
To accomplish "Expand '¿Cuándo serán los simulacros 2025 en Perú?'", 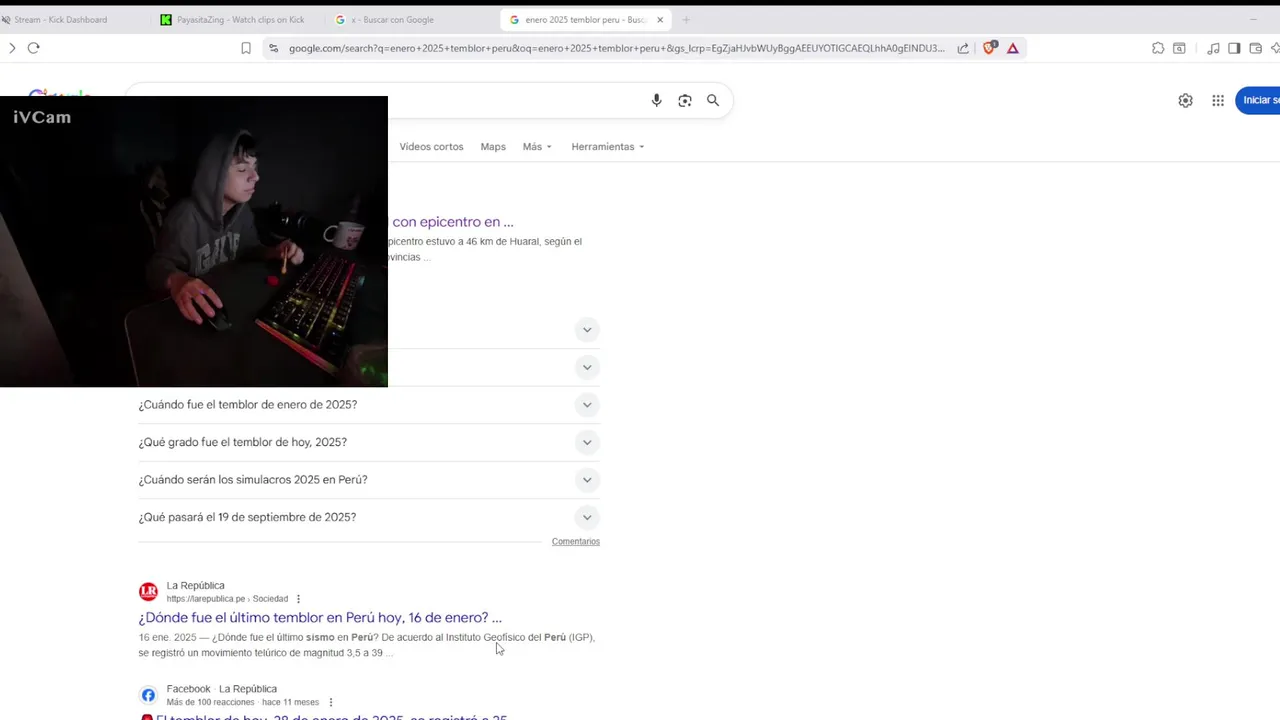I will (369, 480).
